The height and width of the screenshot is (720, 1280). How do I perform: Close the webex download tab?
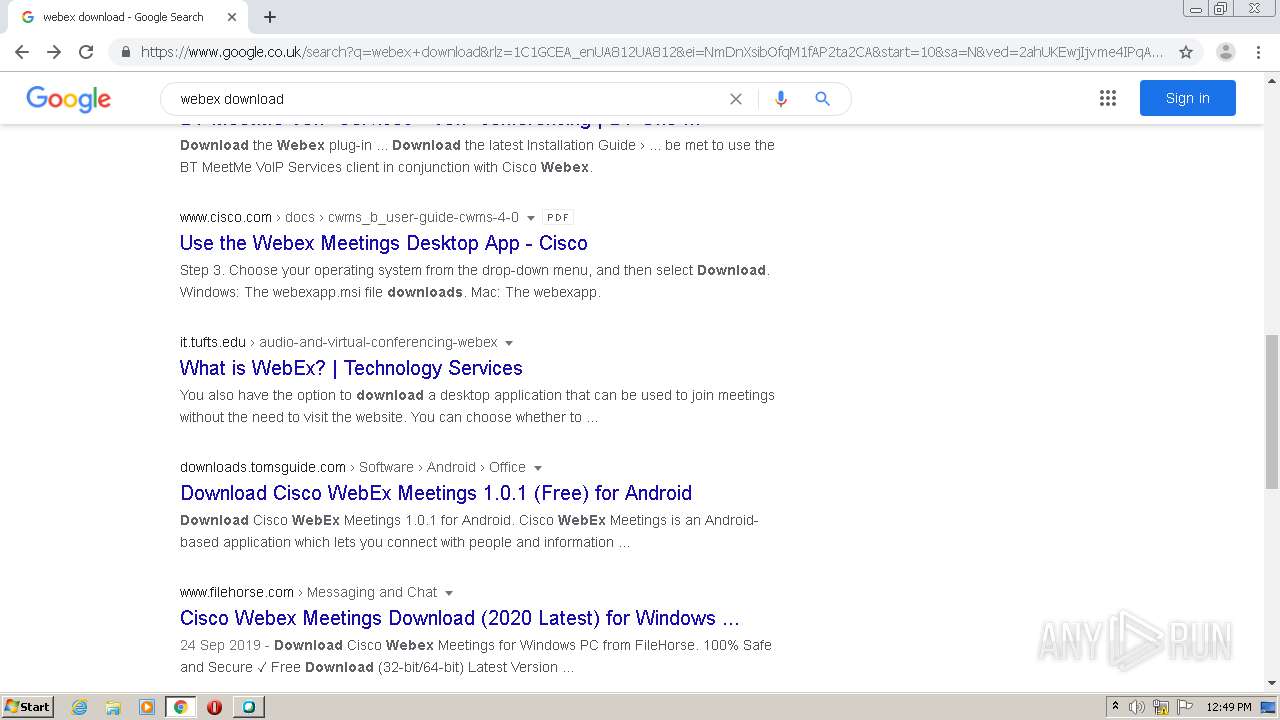pos(232,17)
